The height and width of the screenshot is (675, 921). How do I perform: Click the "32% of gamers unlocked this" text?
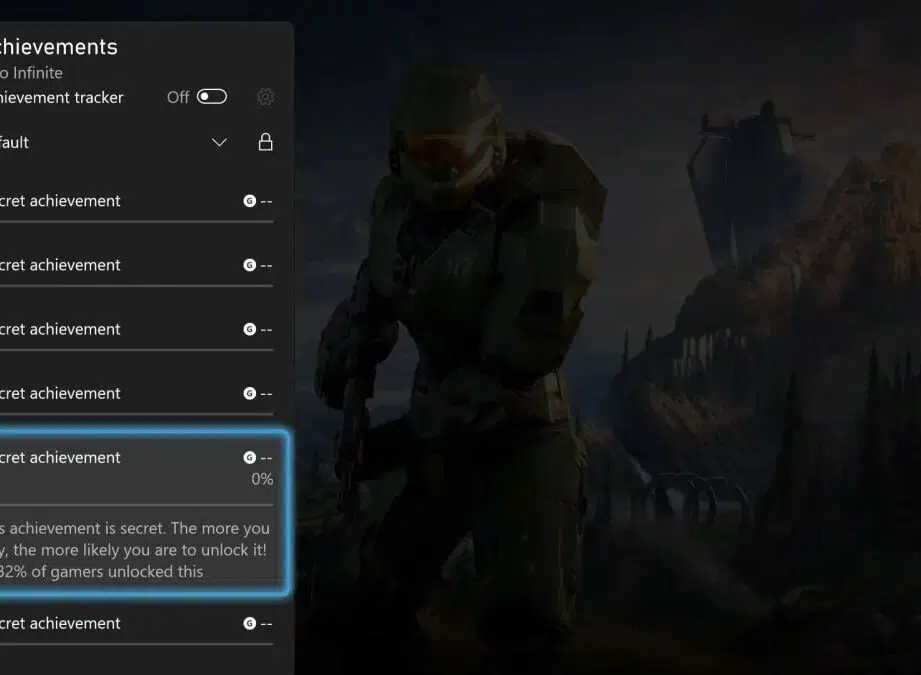[x=102, y=572]
